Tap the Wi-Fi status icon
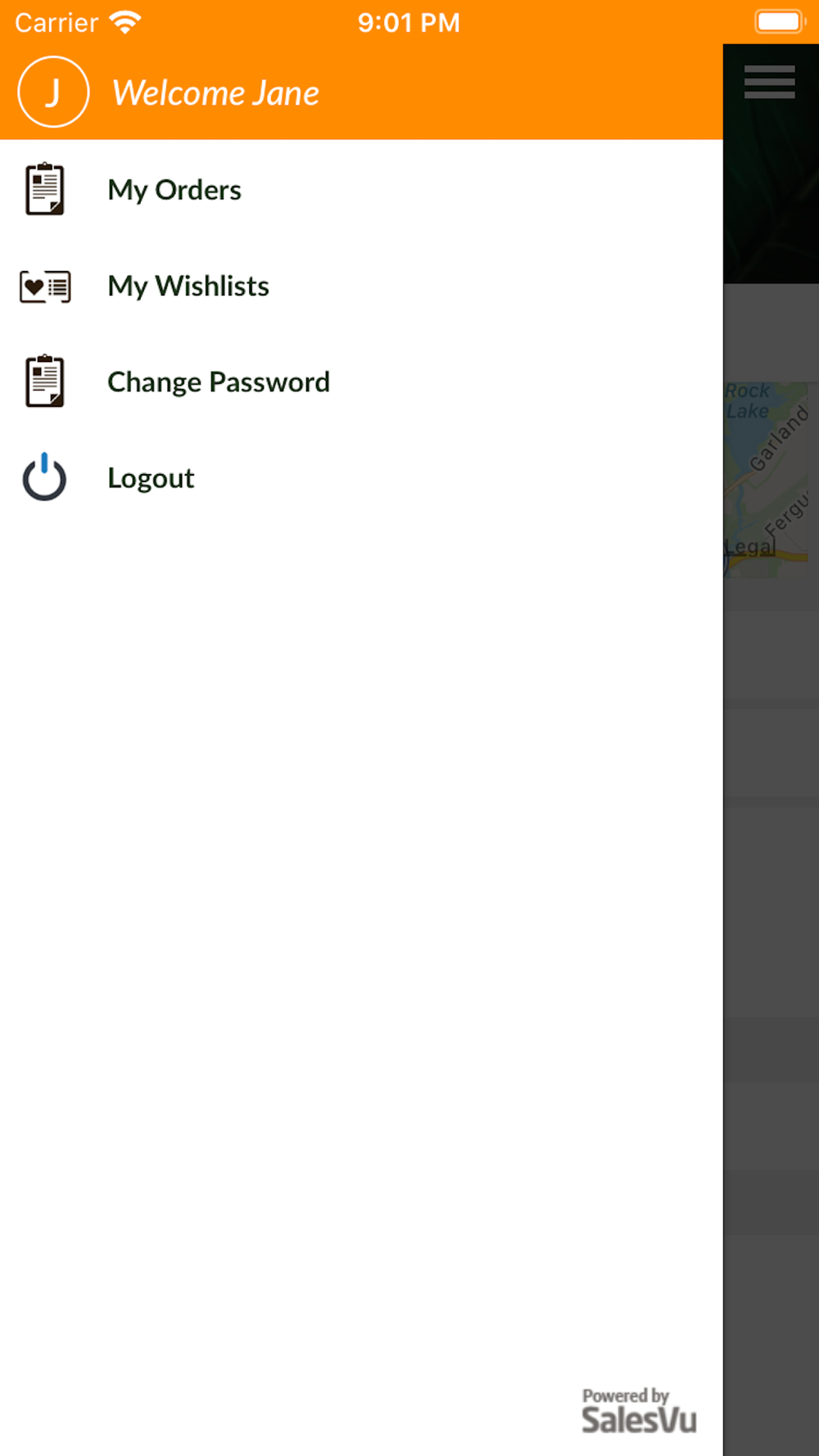 125,22
